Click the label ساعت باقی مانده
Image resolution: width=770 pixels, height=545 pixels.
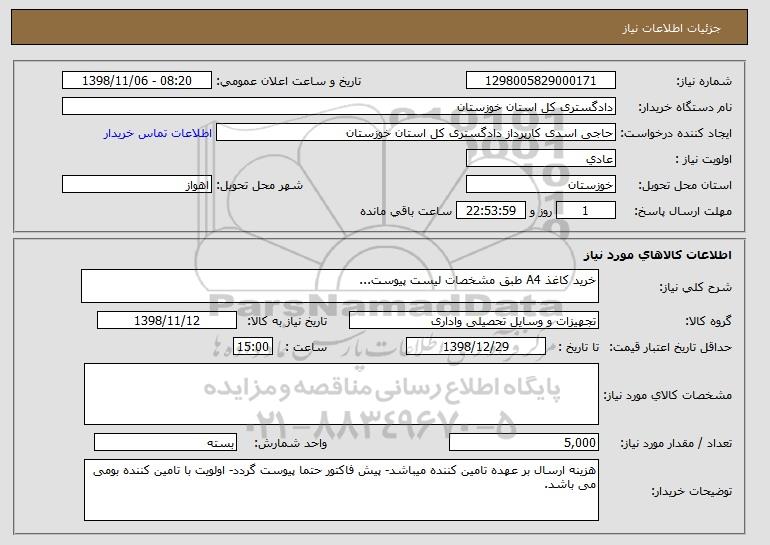406,212
